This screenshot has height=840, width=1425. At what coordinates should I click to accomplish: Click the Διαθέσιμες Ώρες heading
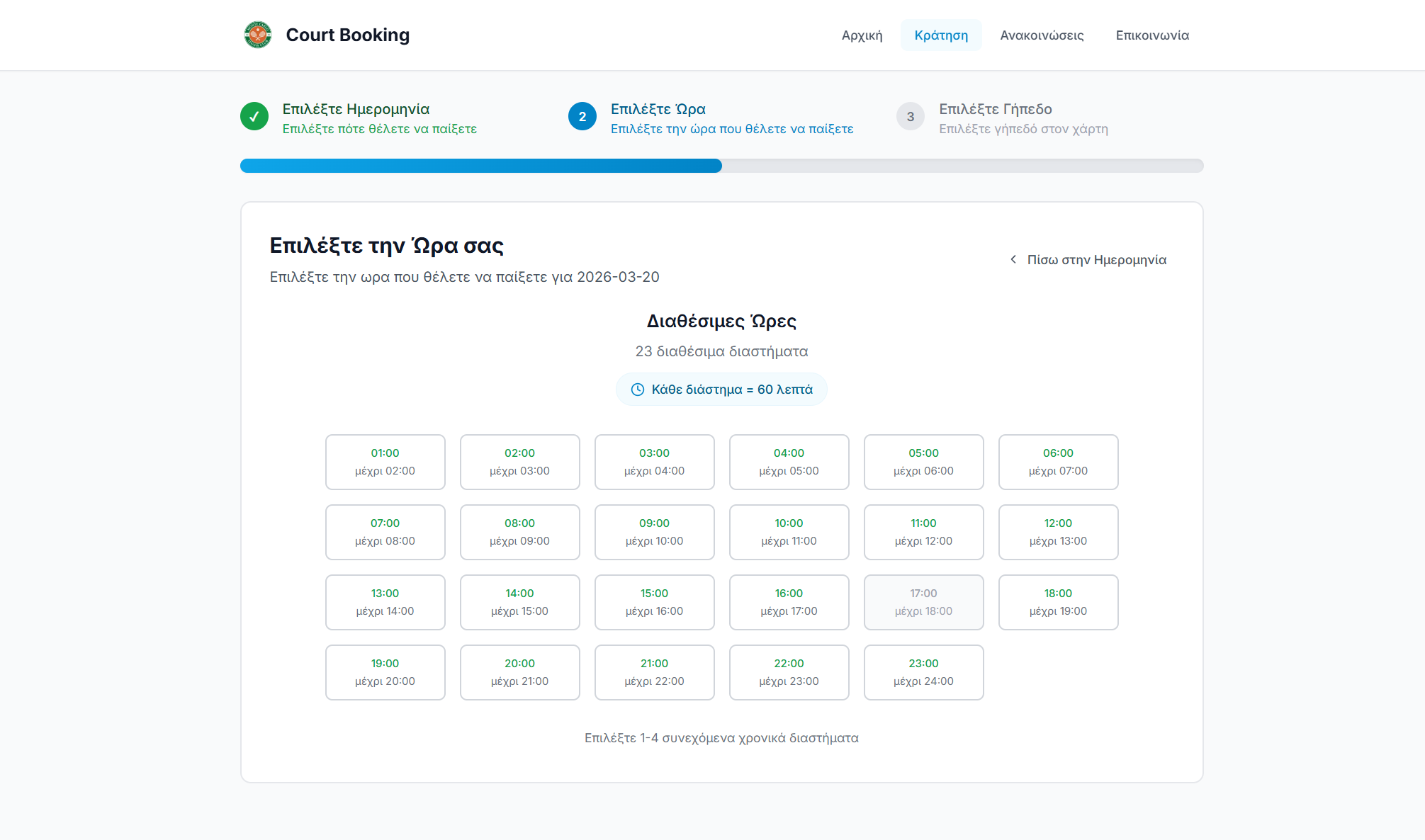tap(721, 321)
